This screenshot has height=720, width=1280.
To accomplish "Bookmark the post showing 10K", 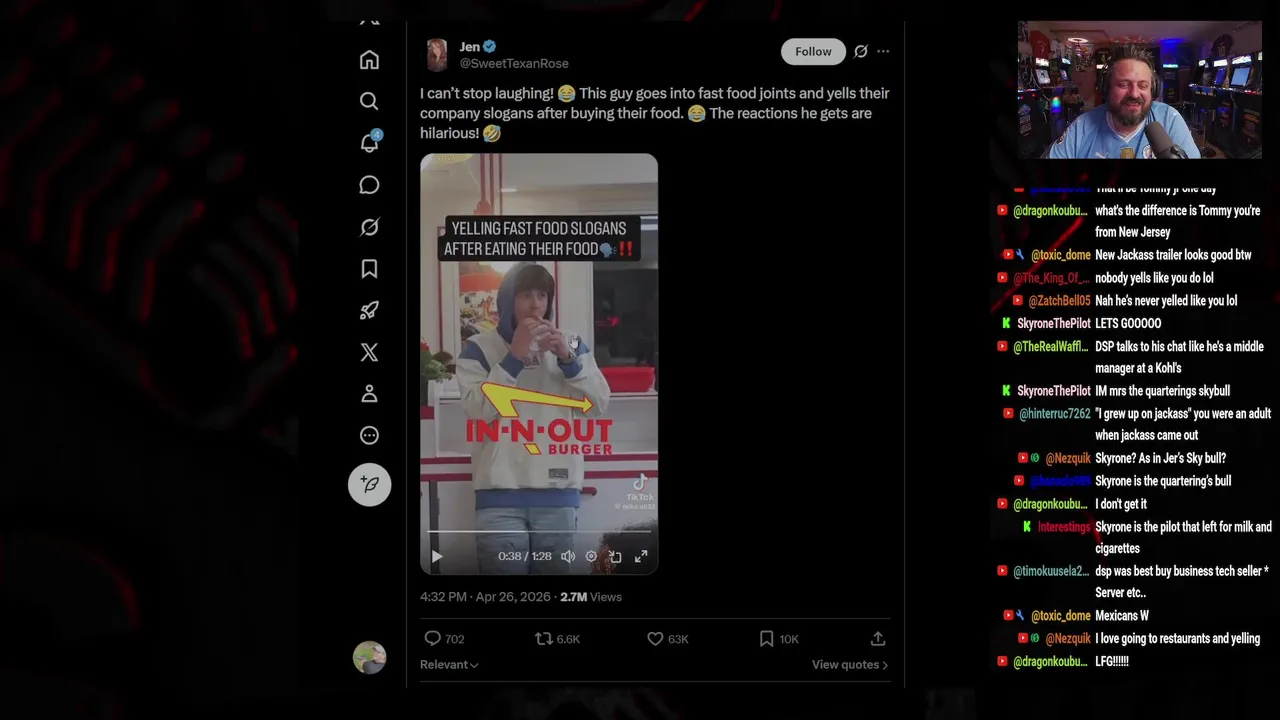I will pos(766,638).
